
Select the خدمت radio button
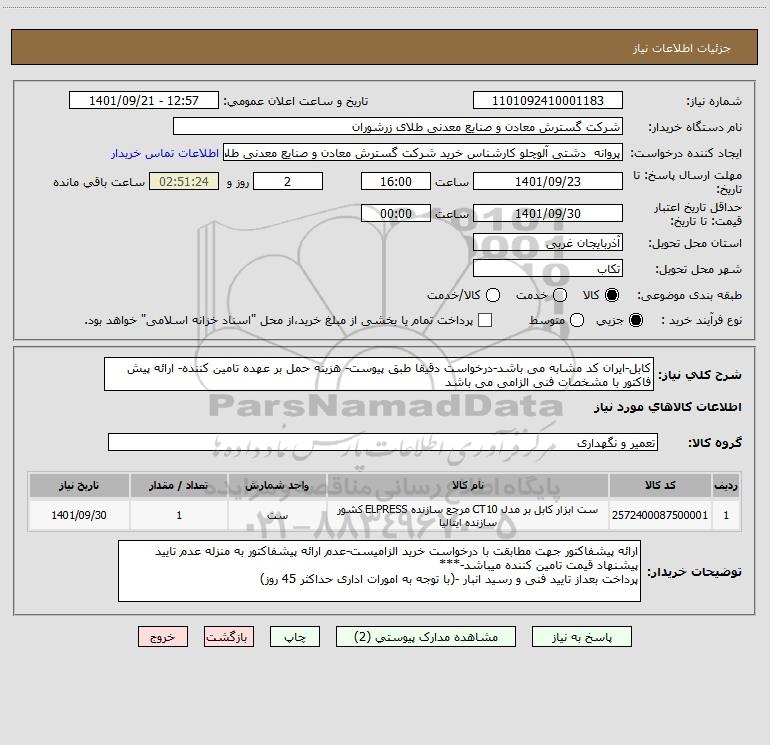[x=560, y=295]
